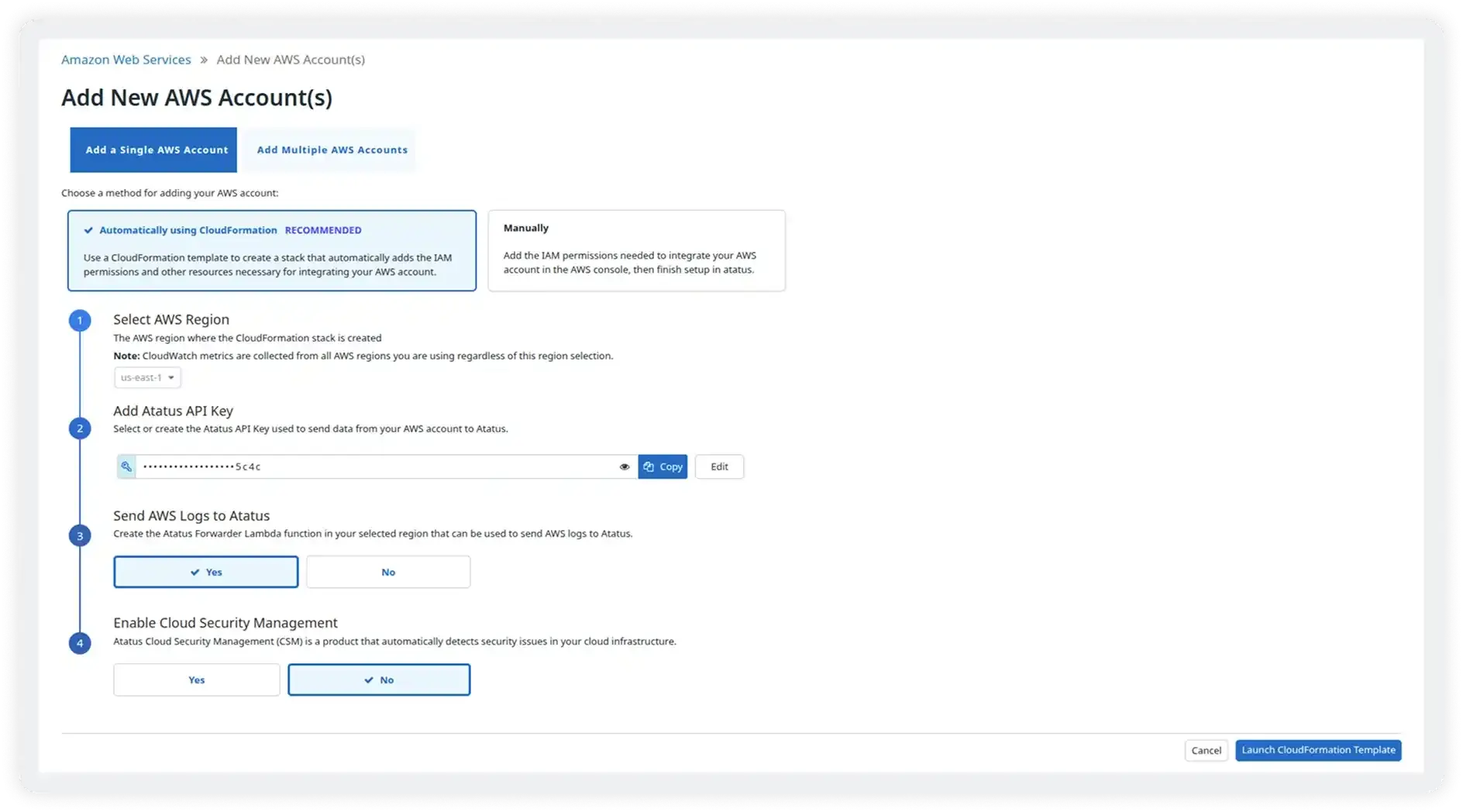Open the Amazon Web Services breadcrumb link

pos(126,59)
